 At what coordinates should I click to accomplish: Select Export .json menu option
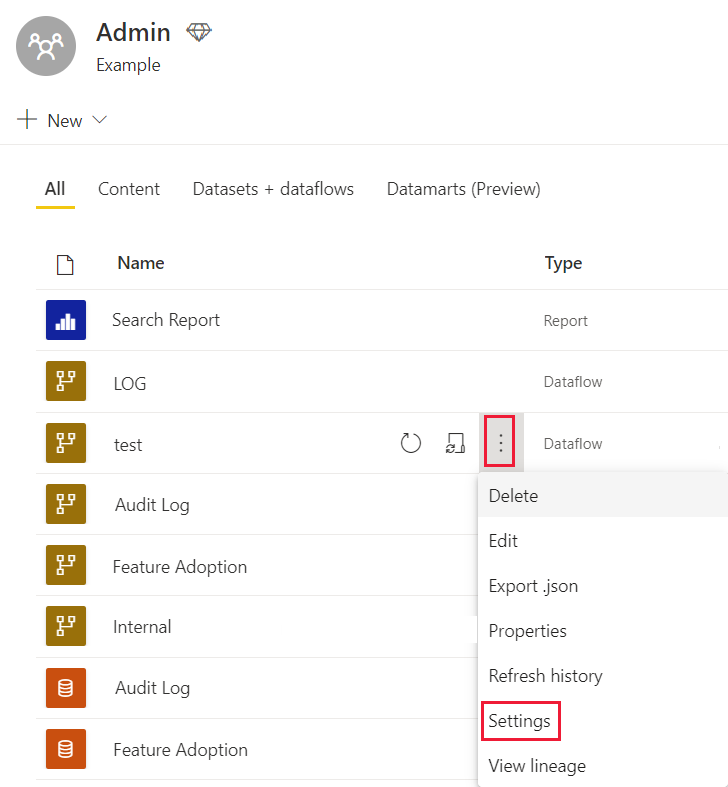click(x=533, y=586)
